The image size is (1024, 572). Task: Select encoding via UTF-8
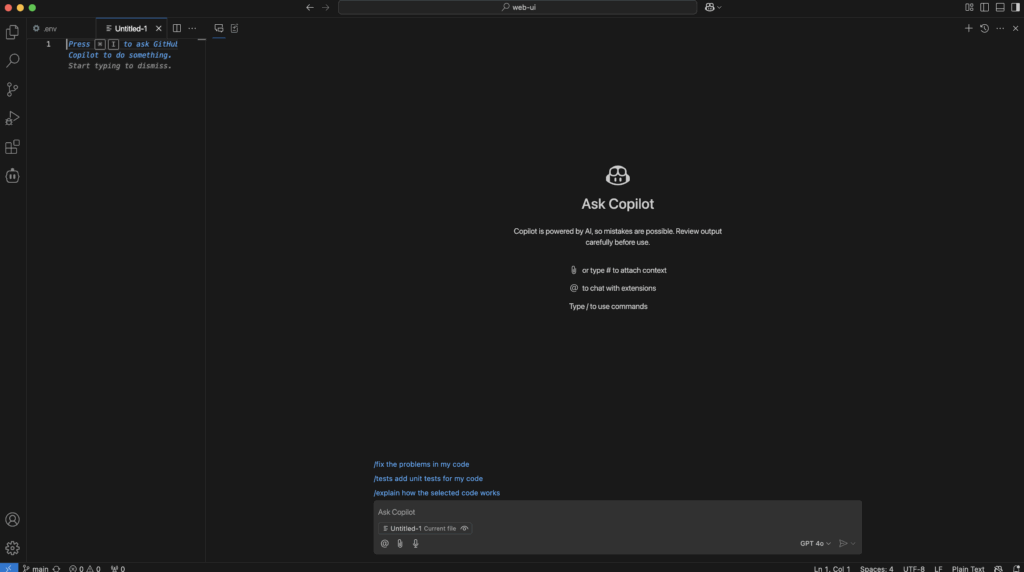(914, 568)
